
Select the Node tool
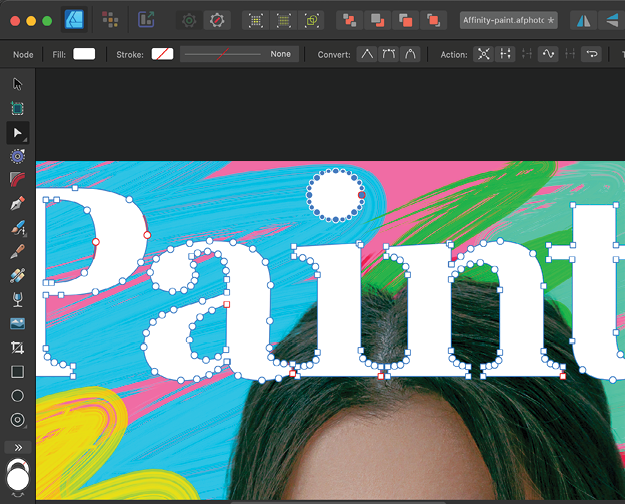(17, 132)
